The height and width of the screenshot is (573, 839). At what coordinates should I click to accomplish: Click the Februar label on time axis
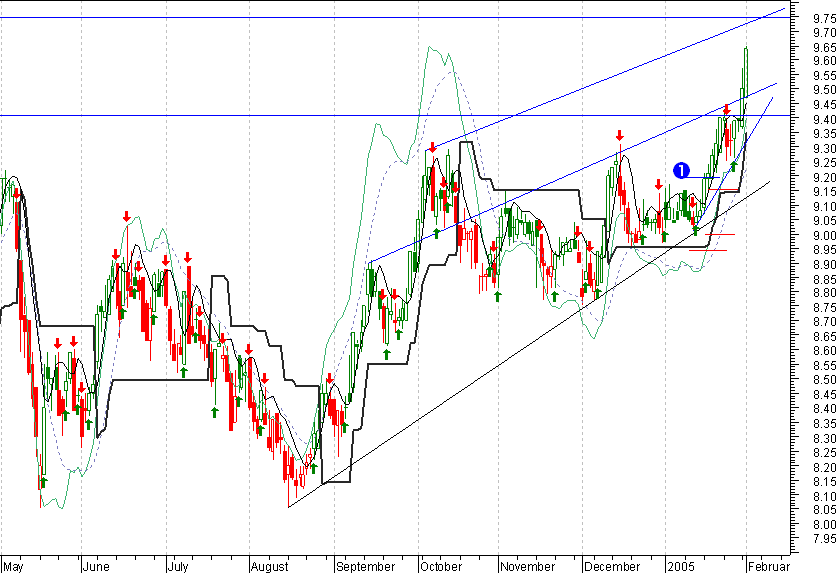[769, 566]
